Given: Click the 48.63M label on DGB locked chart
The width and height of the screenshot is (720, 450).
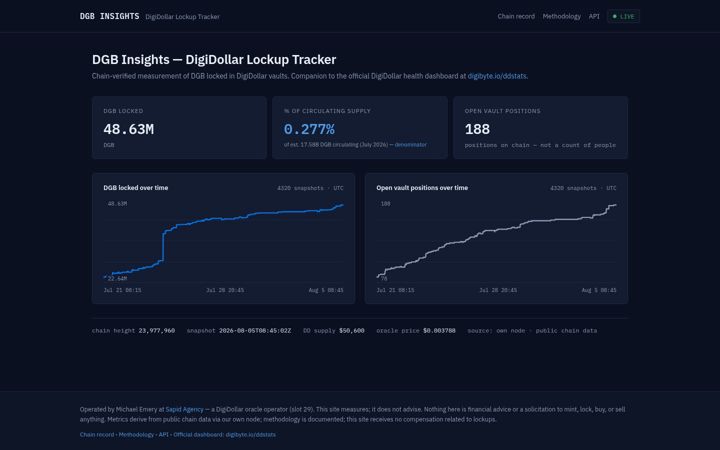Looking at the screenshot, I should (x=117, y=203).
